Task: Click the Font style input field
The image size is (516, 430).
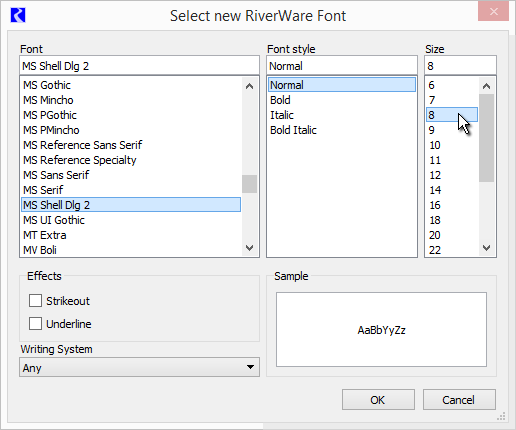Action: (342, 66)
